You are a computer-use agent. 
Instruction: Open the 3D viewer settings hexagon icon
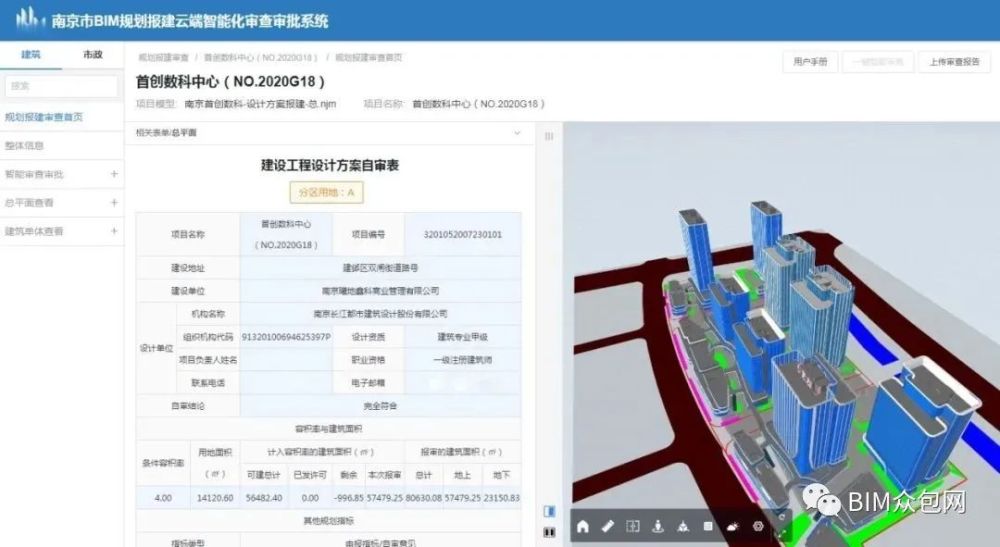click(758, 526)
